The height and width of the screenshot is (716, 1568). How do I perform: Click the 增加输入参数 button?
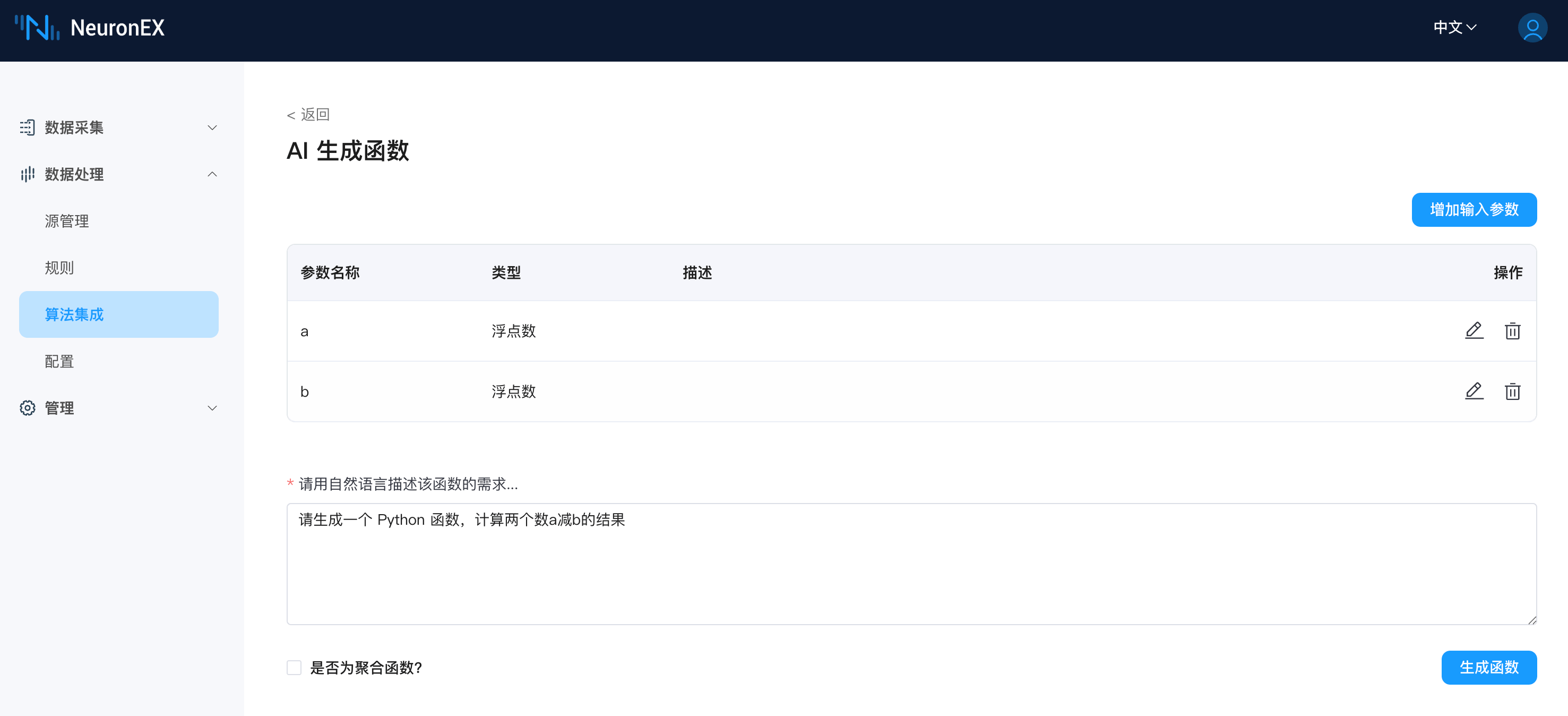[x=1474, y=209]
